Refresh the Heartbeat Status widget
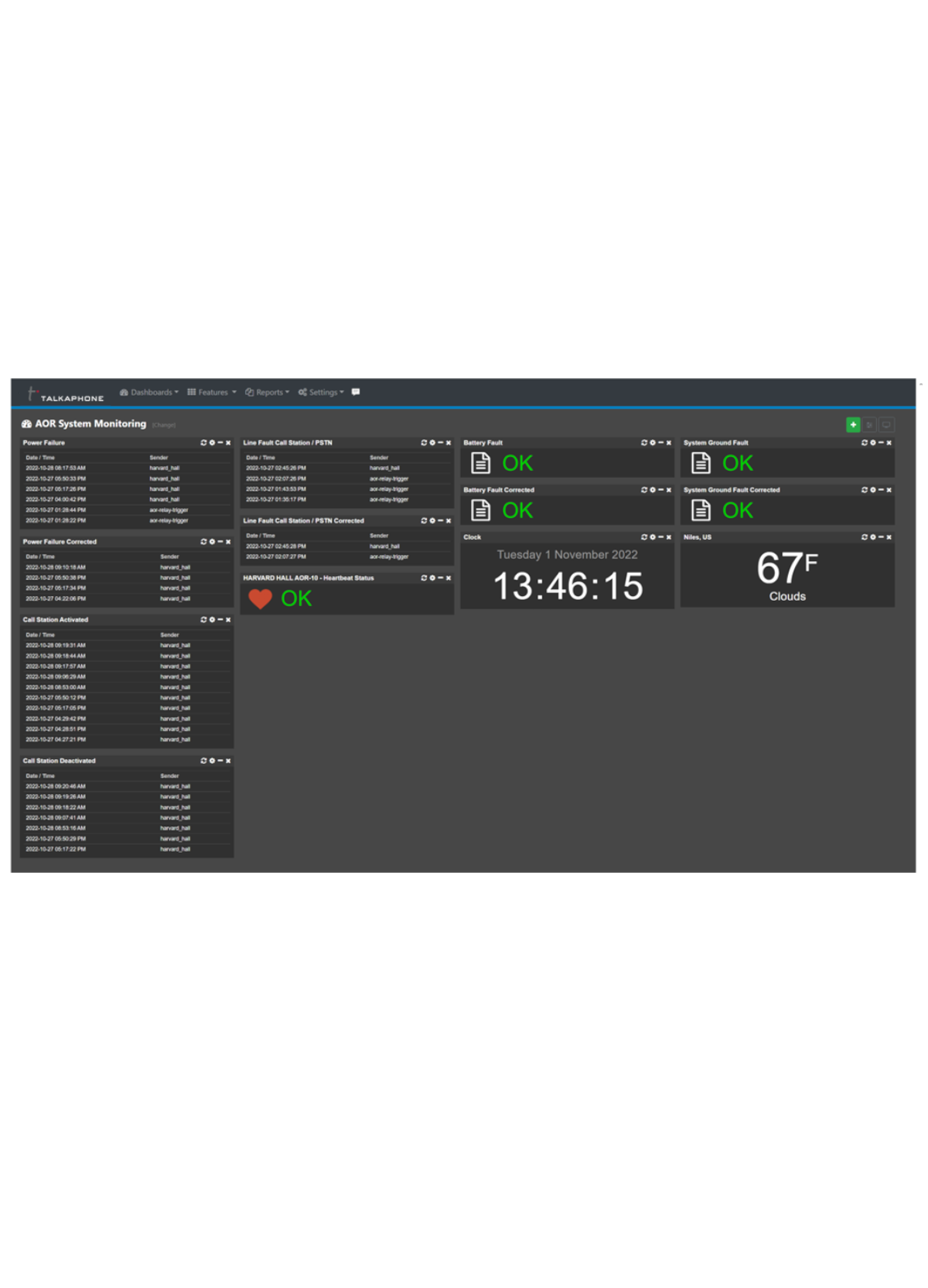The height and width of the screenshot is (1288, 928). point(424,578)
